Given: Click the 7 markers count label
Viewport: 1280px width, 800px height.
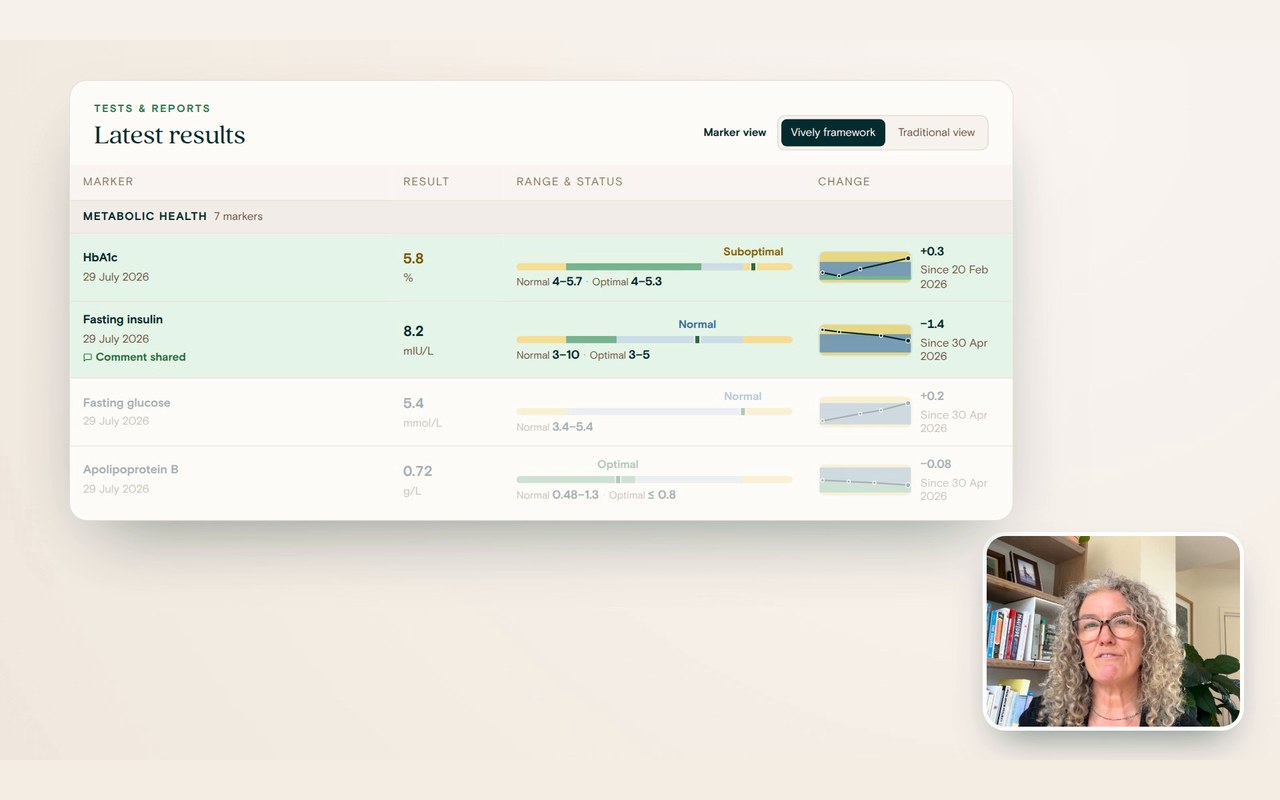Looking at the screenshot, I should click(238, 216).
